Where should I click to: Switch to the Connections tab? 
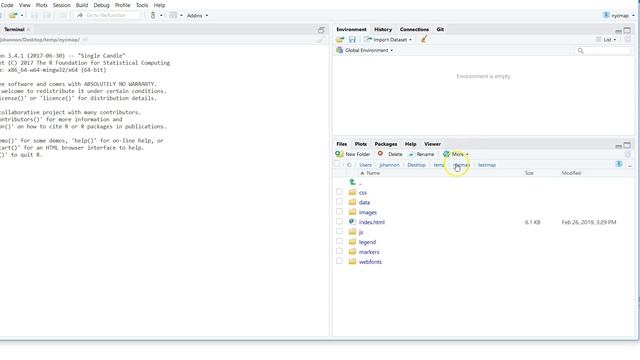click(x=414, y=29)
